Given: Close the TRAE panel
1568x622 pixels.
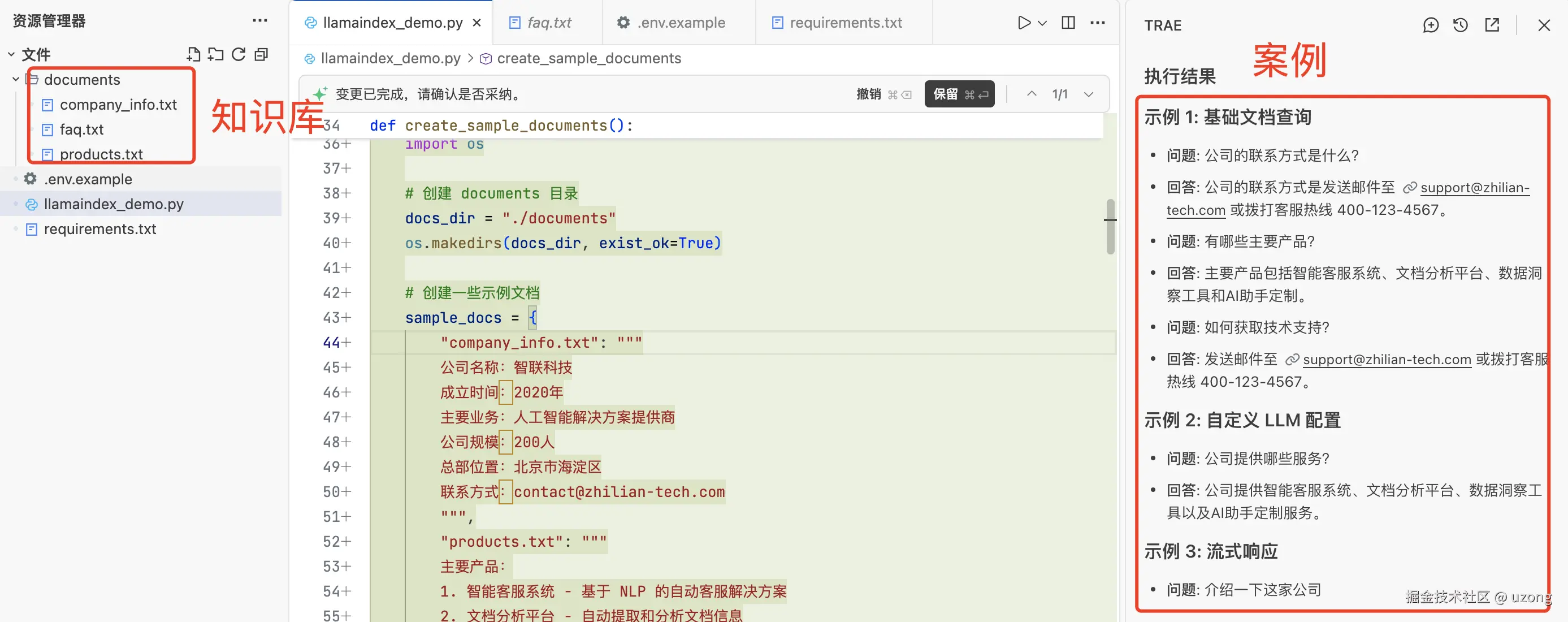Looking at the screenshot, I should click(1544, 25).
